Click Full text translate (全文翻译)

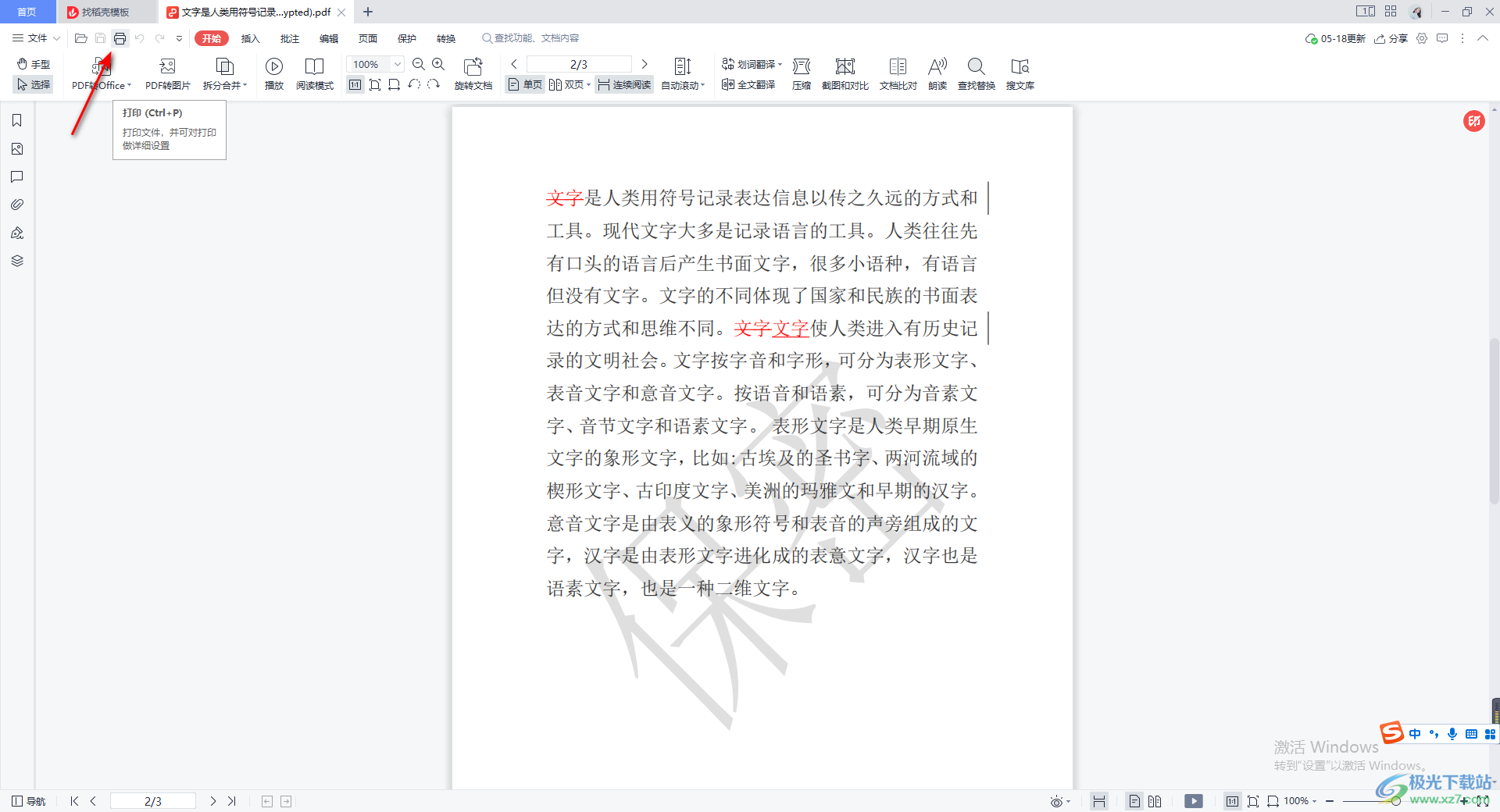[748, 84]
